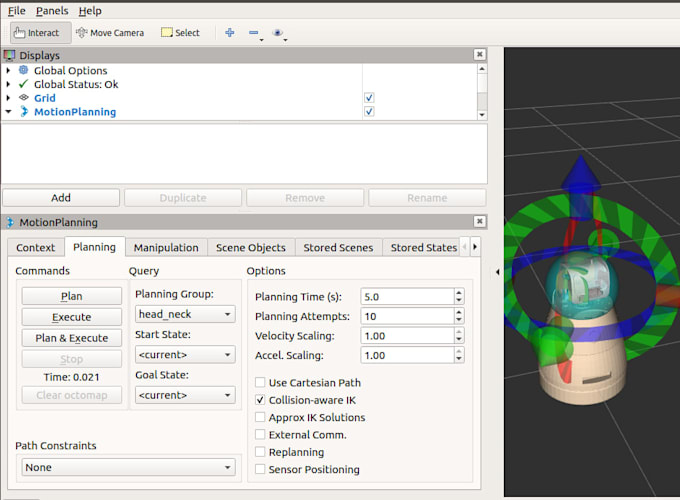Decrease Planning Attempts with the down arrow

coord(459,320)
